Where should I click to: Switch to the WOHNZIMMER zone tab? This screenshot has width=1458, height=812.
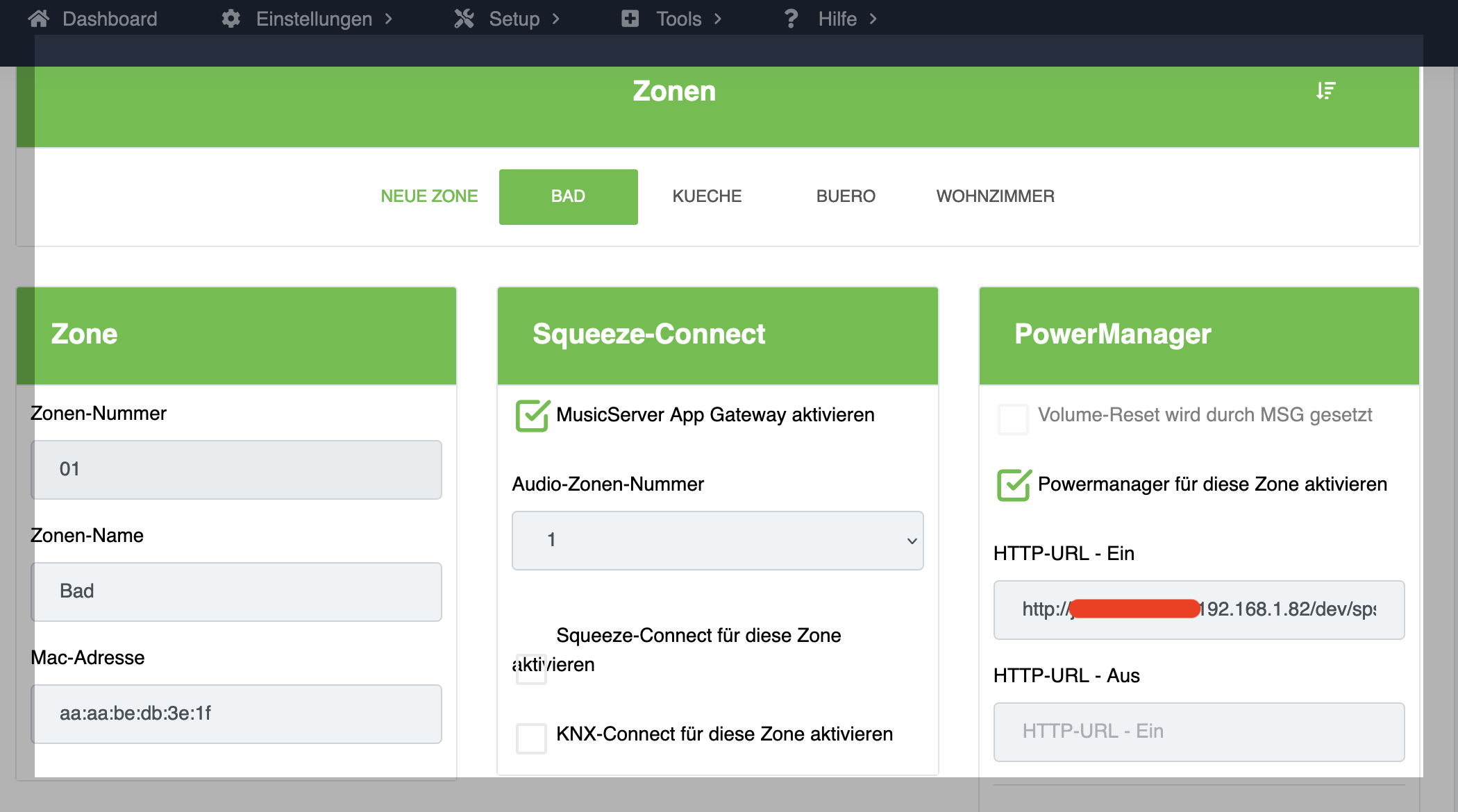pos(995,196)
